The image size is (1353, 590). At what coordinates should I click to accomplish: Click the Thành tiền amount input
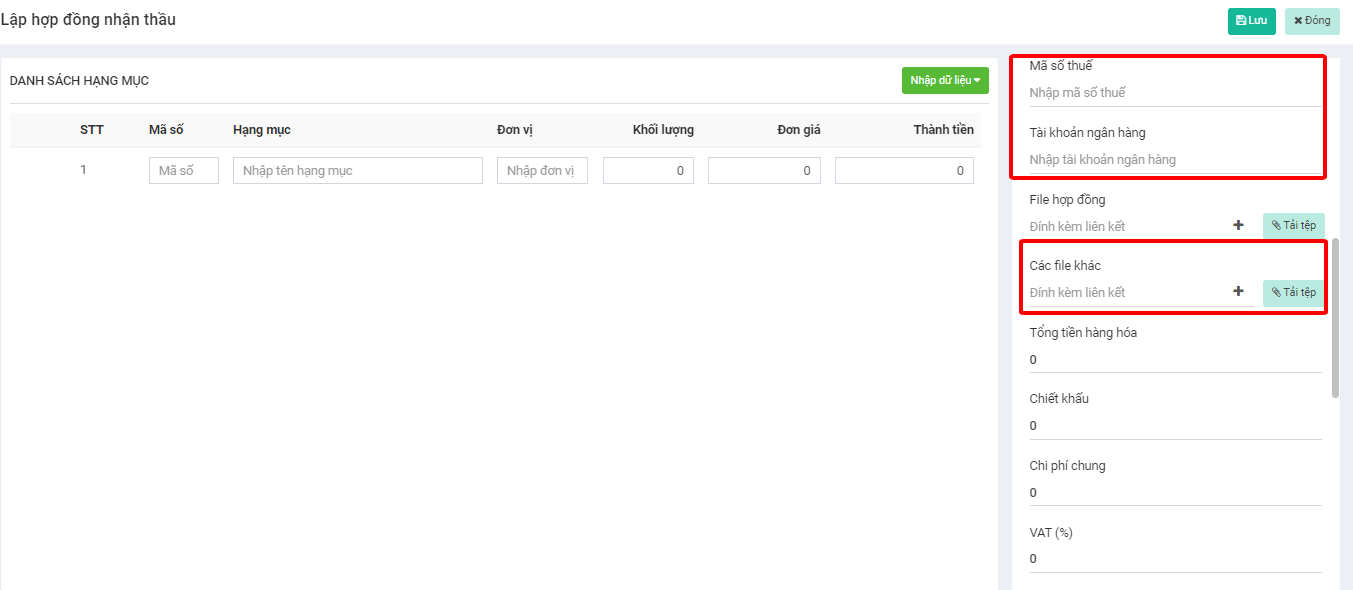(904, 171)
